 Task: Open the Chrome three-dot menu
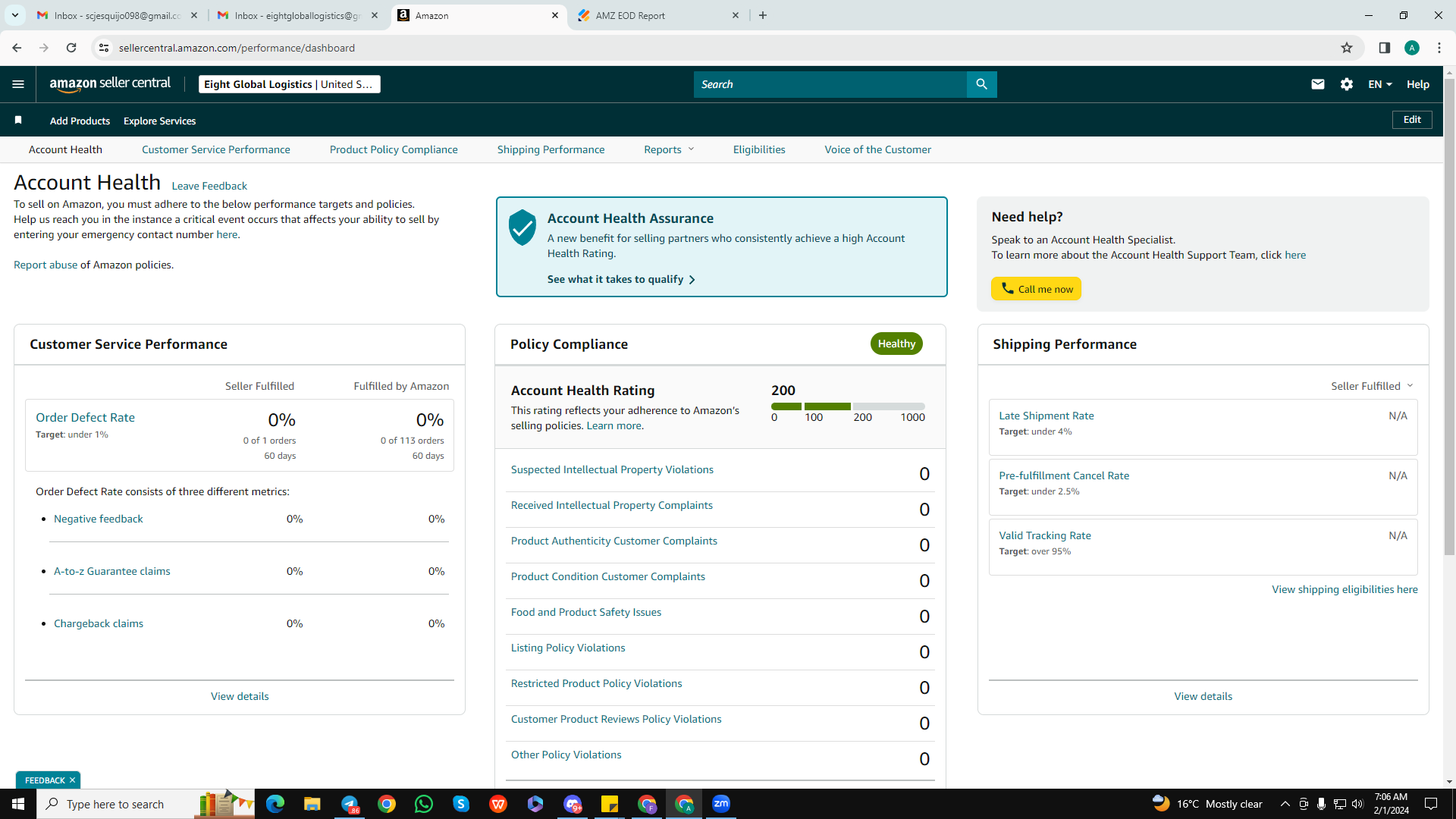[1439, 48]
